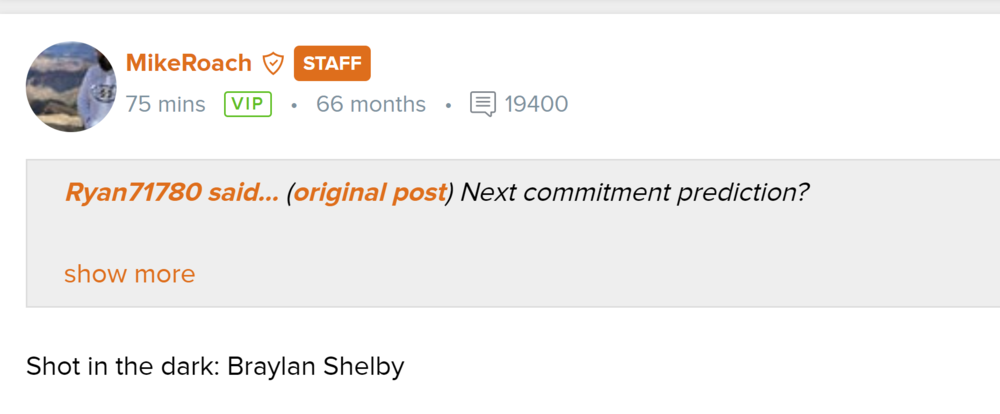Viewport: 1000px width, 414px height.
Task: Click the dot separator before the post count icon
Action: [x=448, y=105]
